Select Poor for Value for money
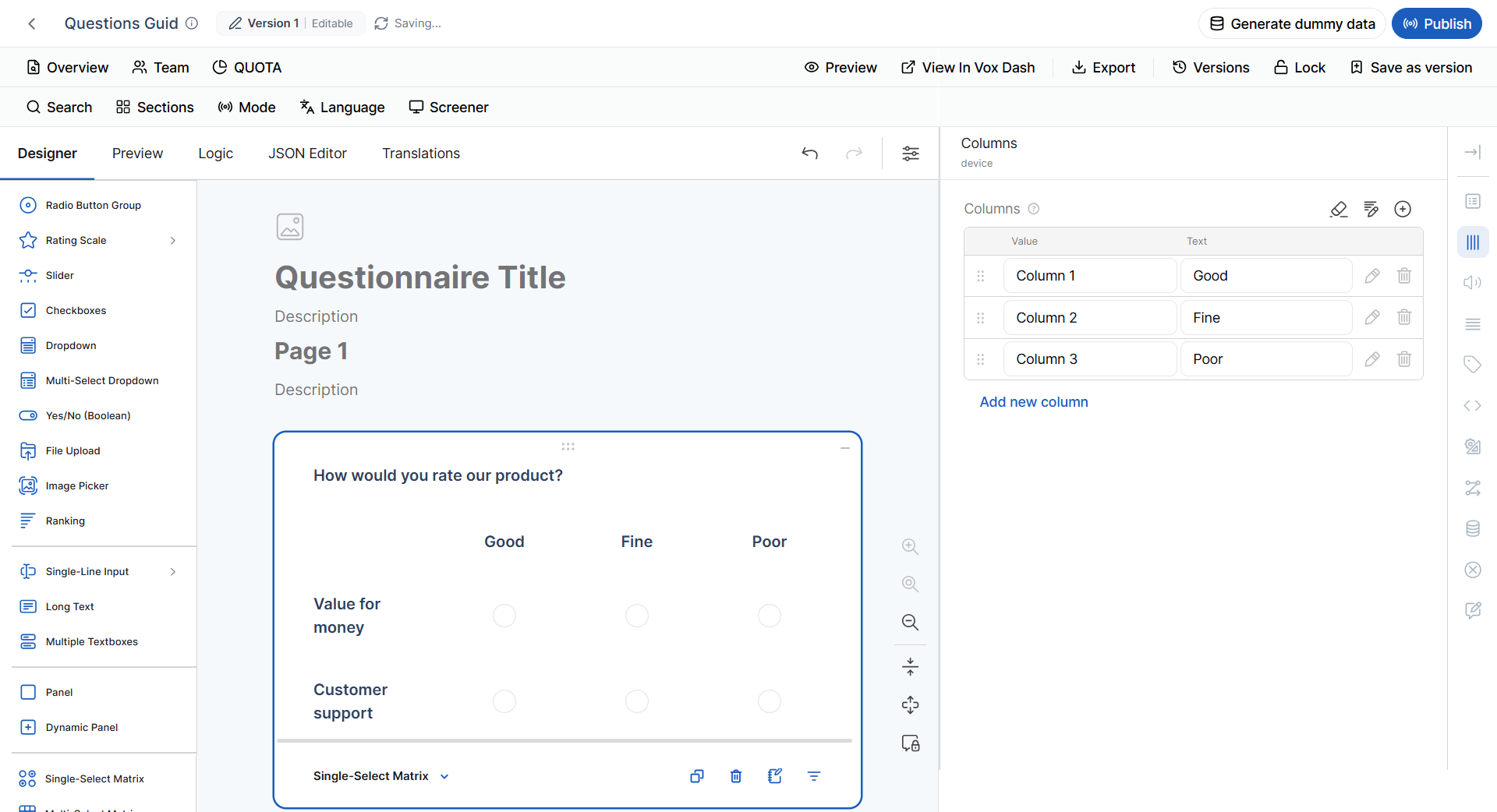 [770, 616]
